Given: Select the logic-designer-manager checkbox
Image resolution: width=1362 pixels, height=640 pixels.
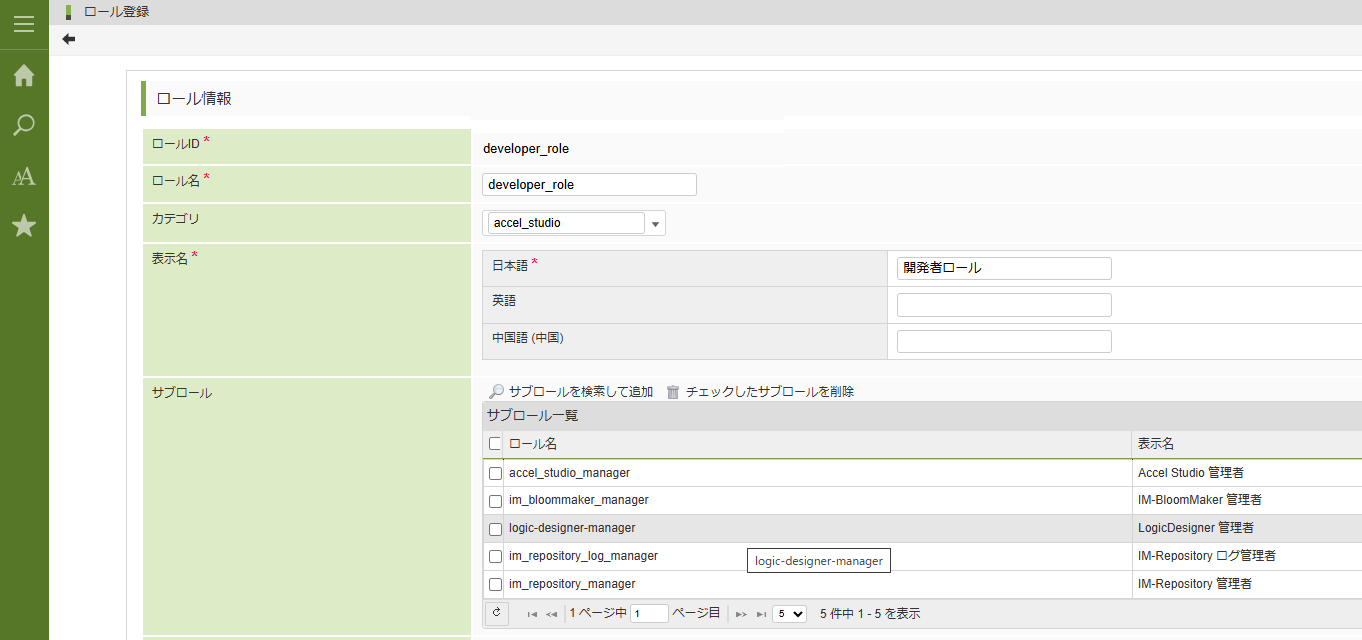Looking at the screenshot, I should pos(495,529).
